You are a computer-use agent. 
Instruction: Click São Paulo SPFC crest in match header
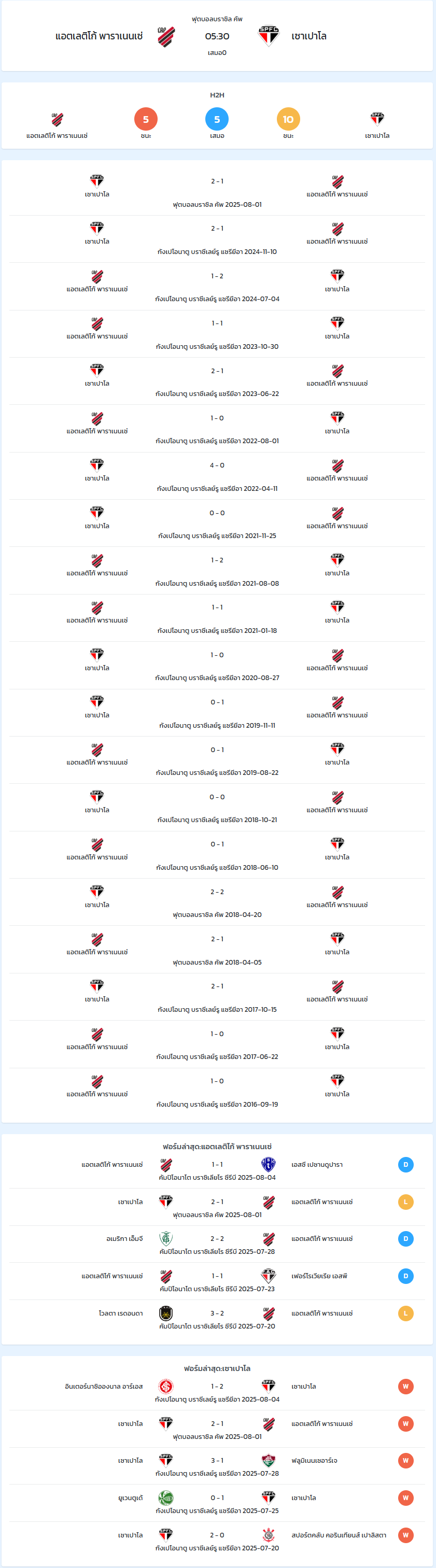click(x=269, y=36)
